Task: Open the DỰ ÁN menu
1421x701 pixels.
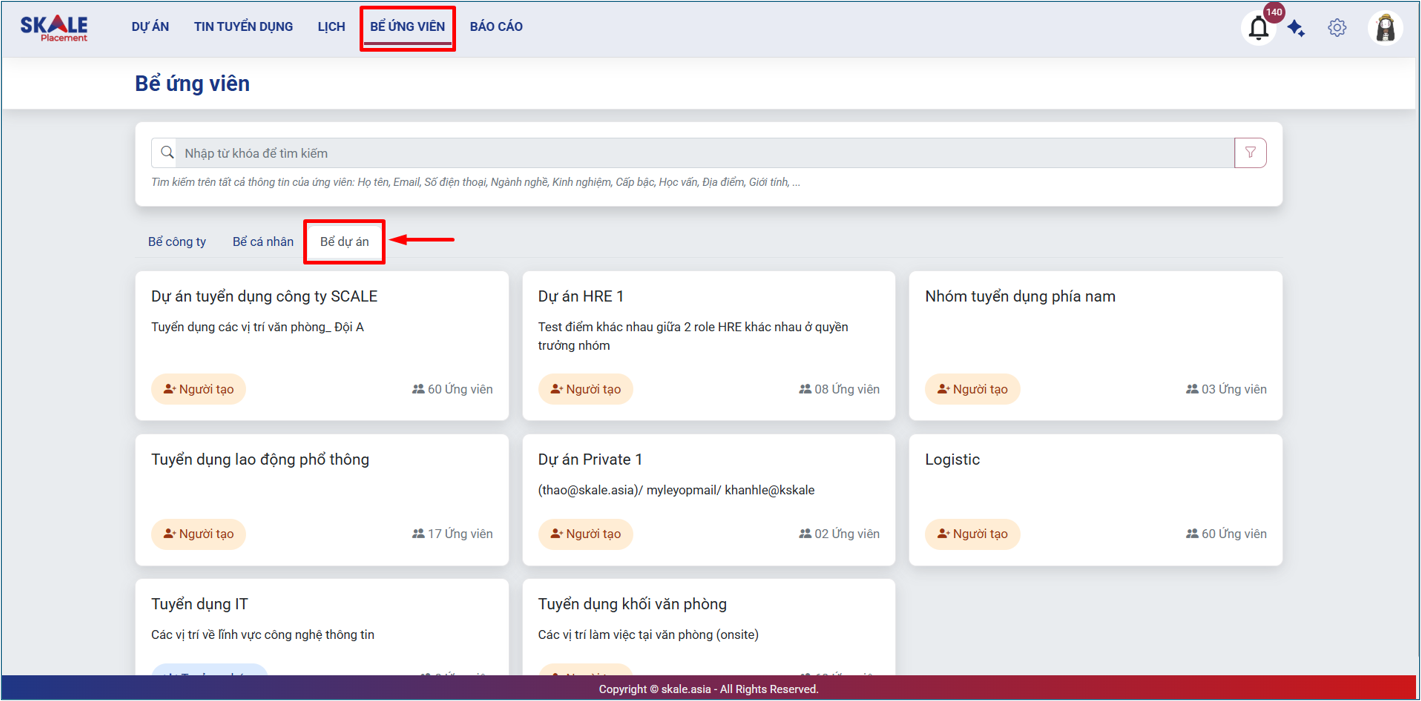Action: 150,27
